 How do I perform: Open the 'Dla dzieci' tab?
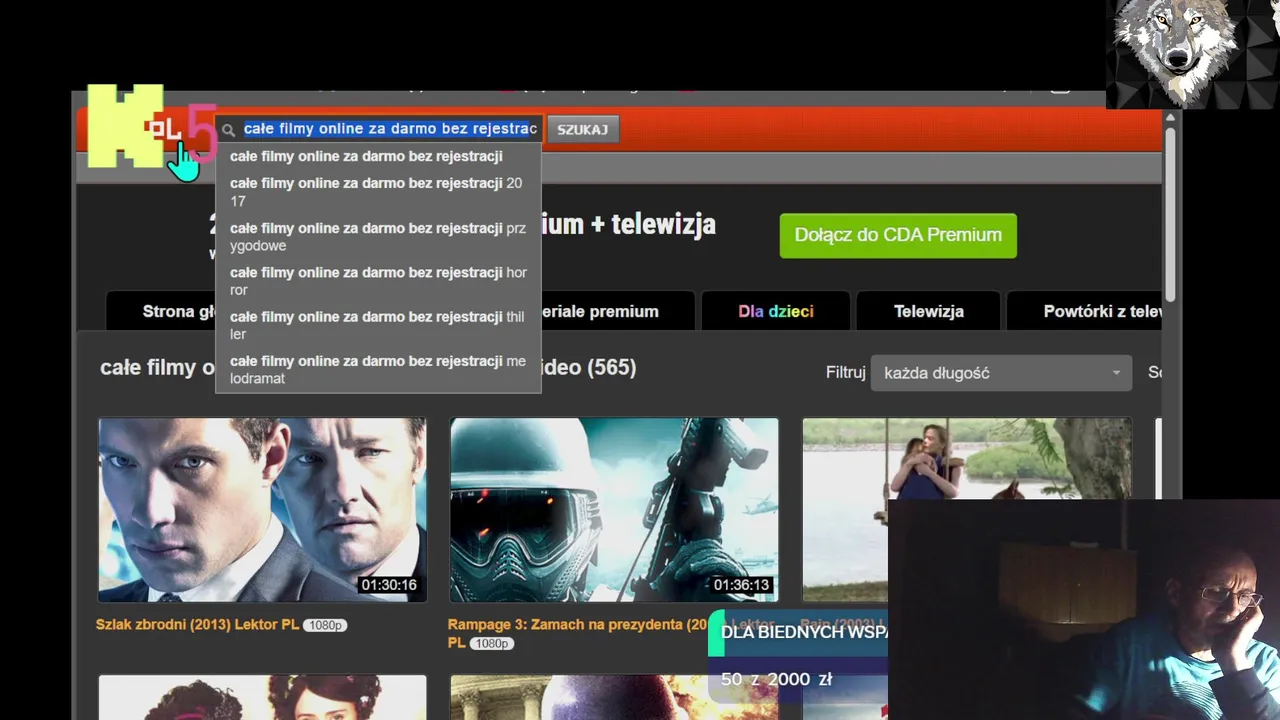coord(776,311)
